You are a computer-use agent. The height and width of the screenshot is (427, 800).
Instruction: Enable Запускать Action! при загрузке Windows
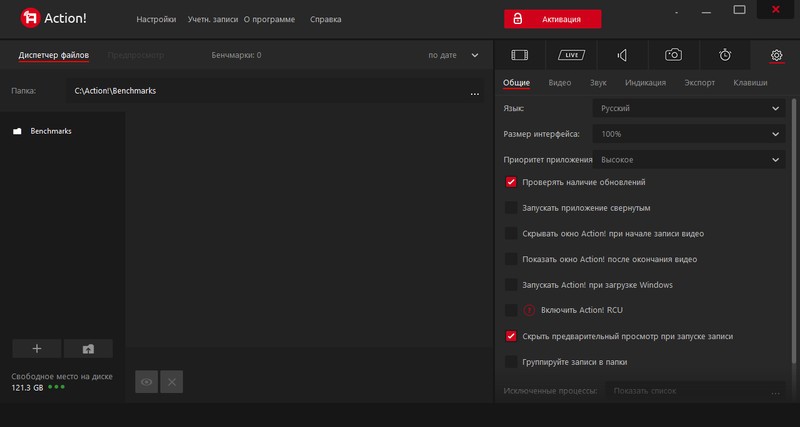(511, 285)
